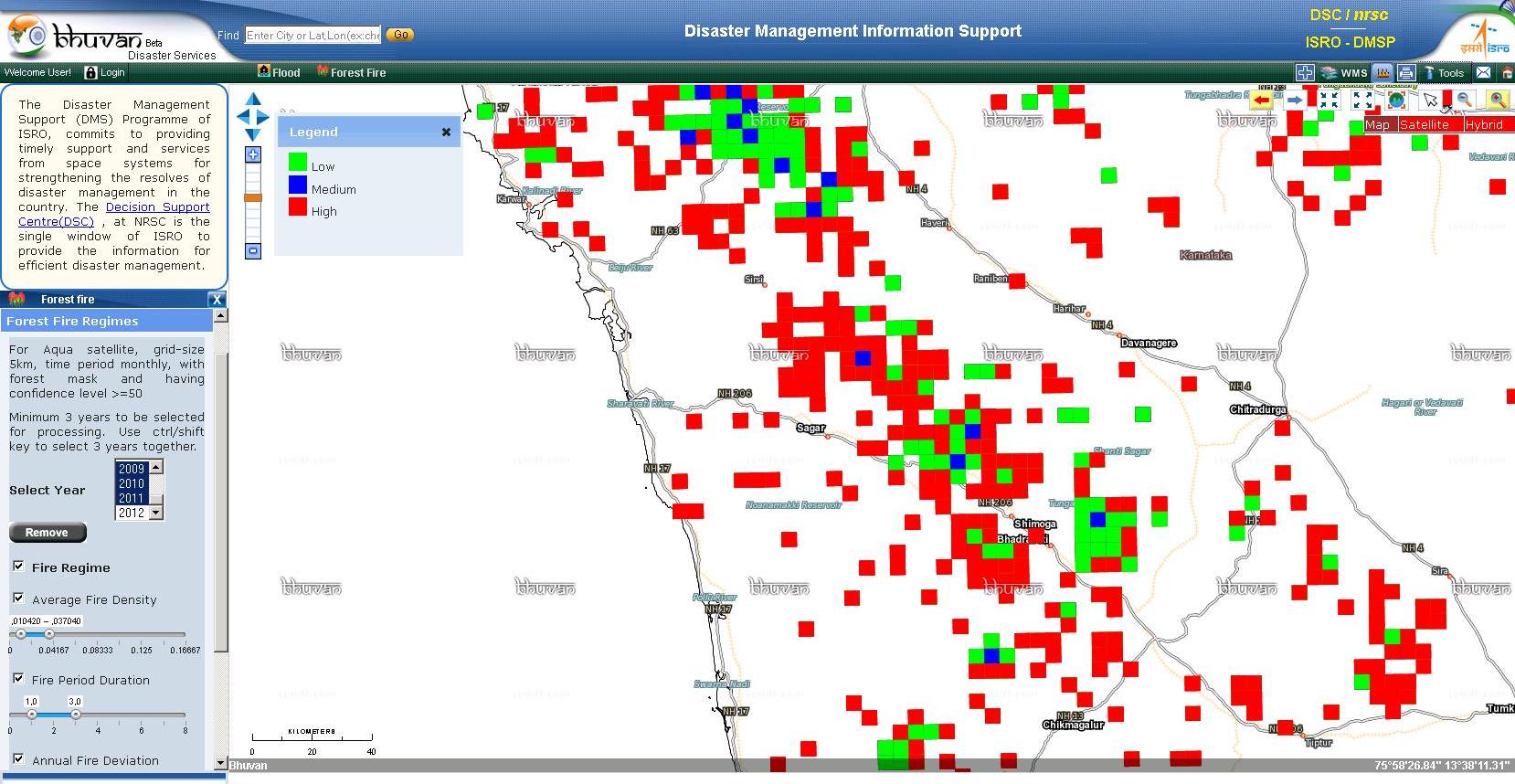Click the outward arrows zoom icon
Image resolution: width=1515 pixels, height=784 pixels.
pyautogui.click(x=1362, y=100)
